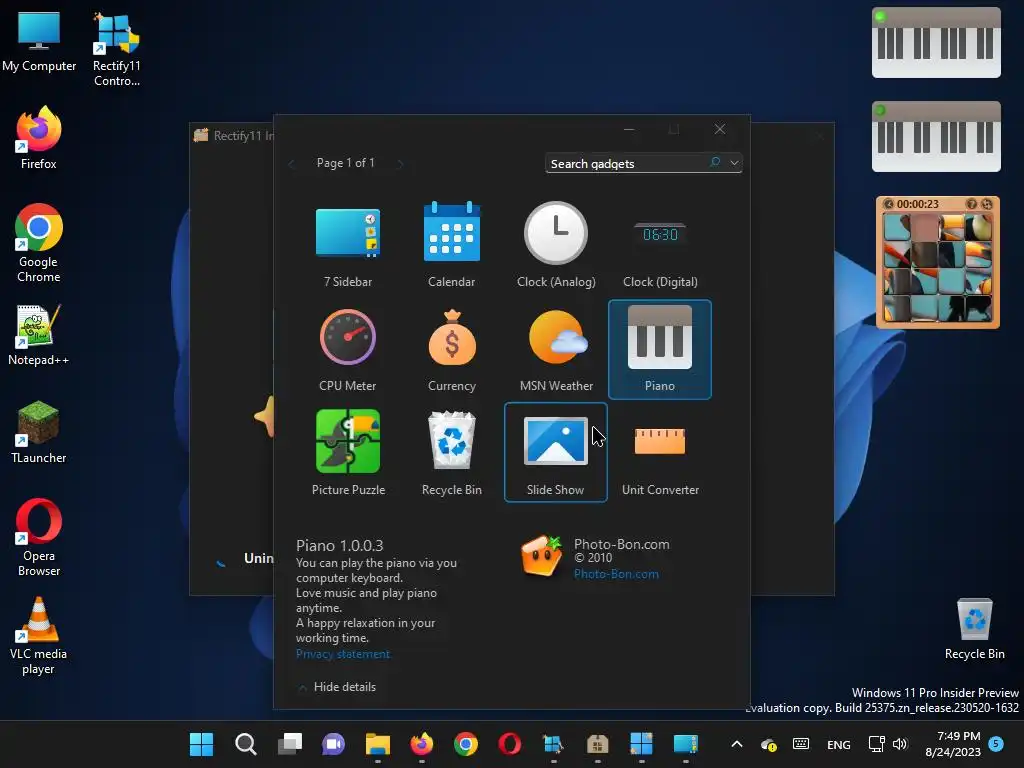Shuffle the Picture Puzzle tiles icon

point(987,204)
